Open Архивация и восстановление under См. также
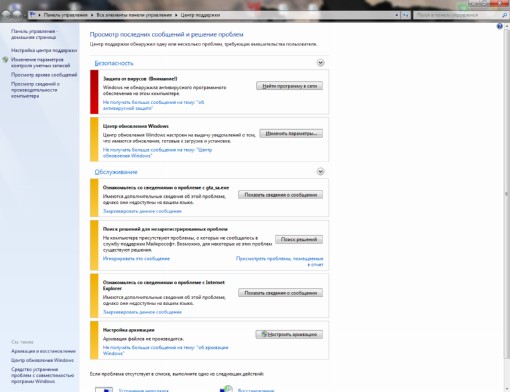 coord(43,351)
